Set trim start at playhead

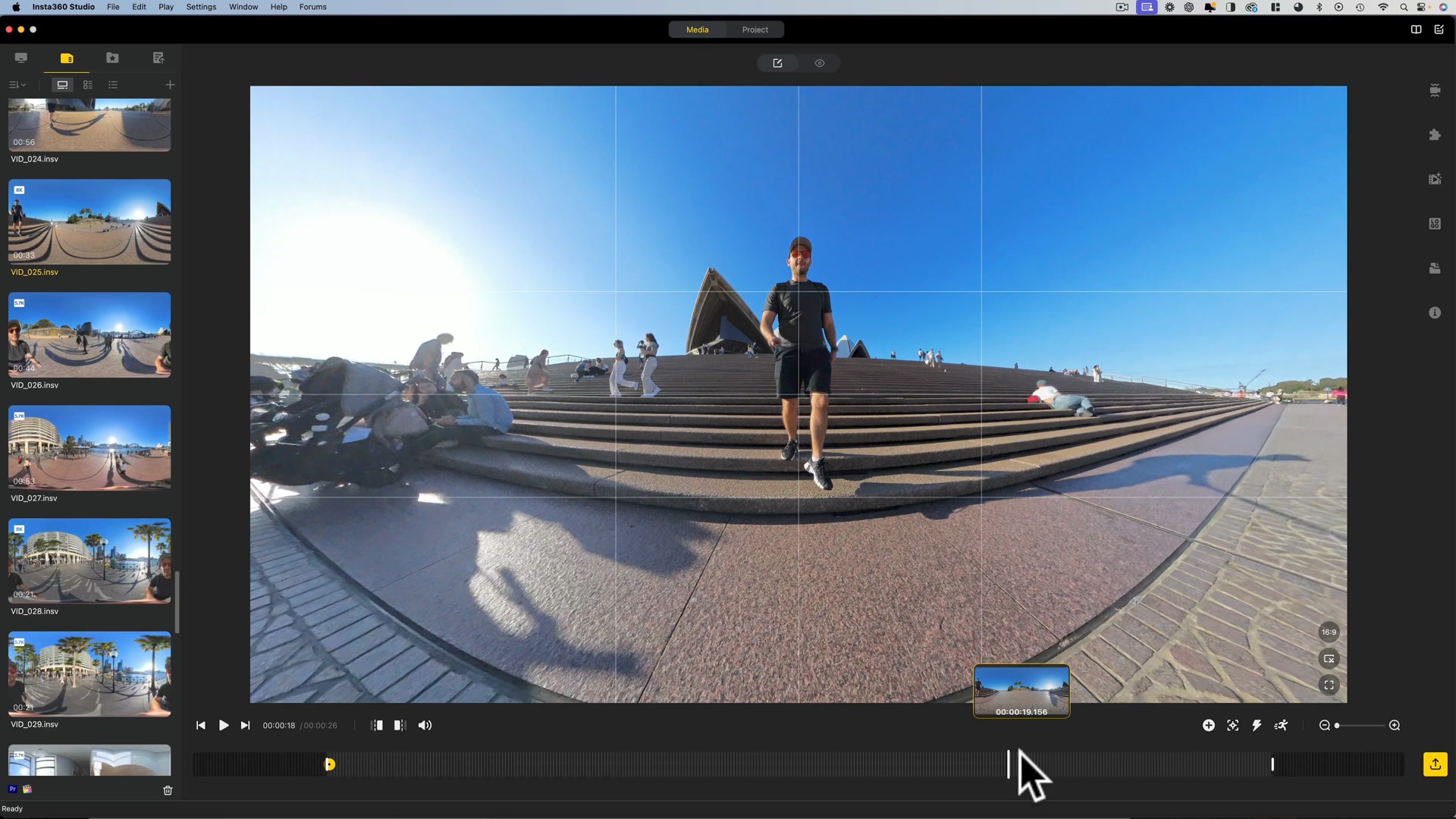click(377, 726)
